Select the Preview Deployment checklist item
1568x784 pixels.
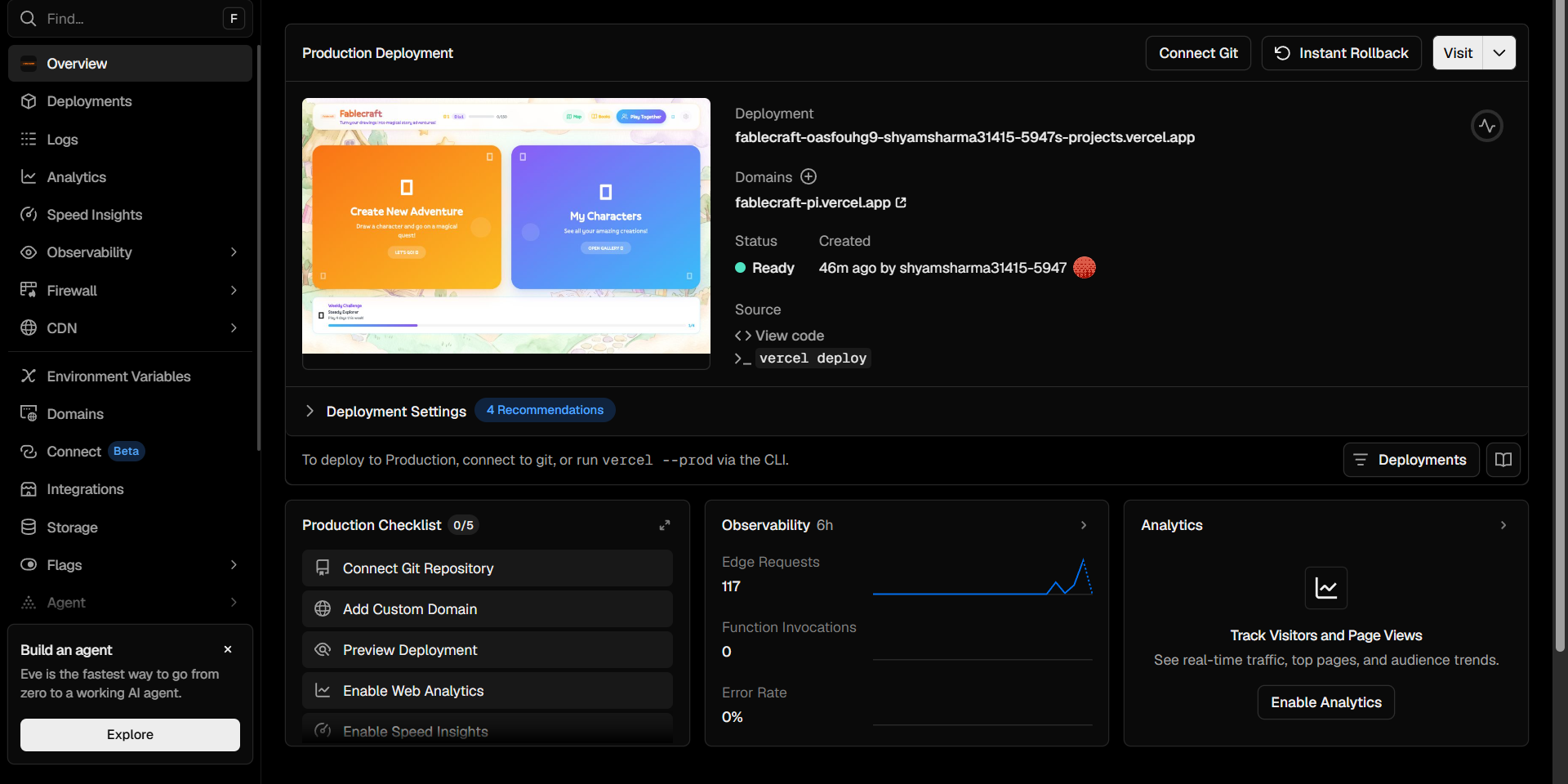pyautogui.click(x=488, y=650)
